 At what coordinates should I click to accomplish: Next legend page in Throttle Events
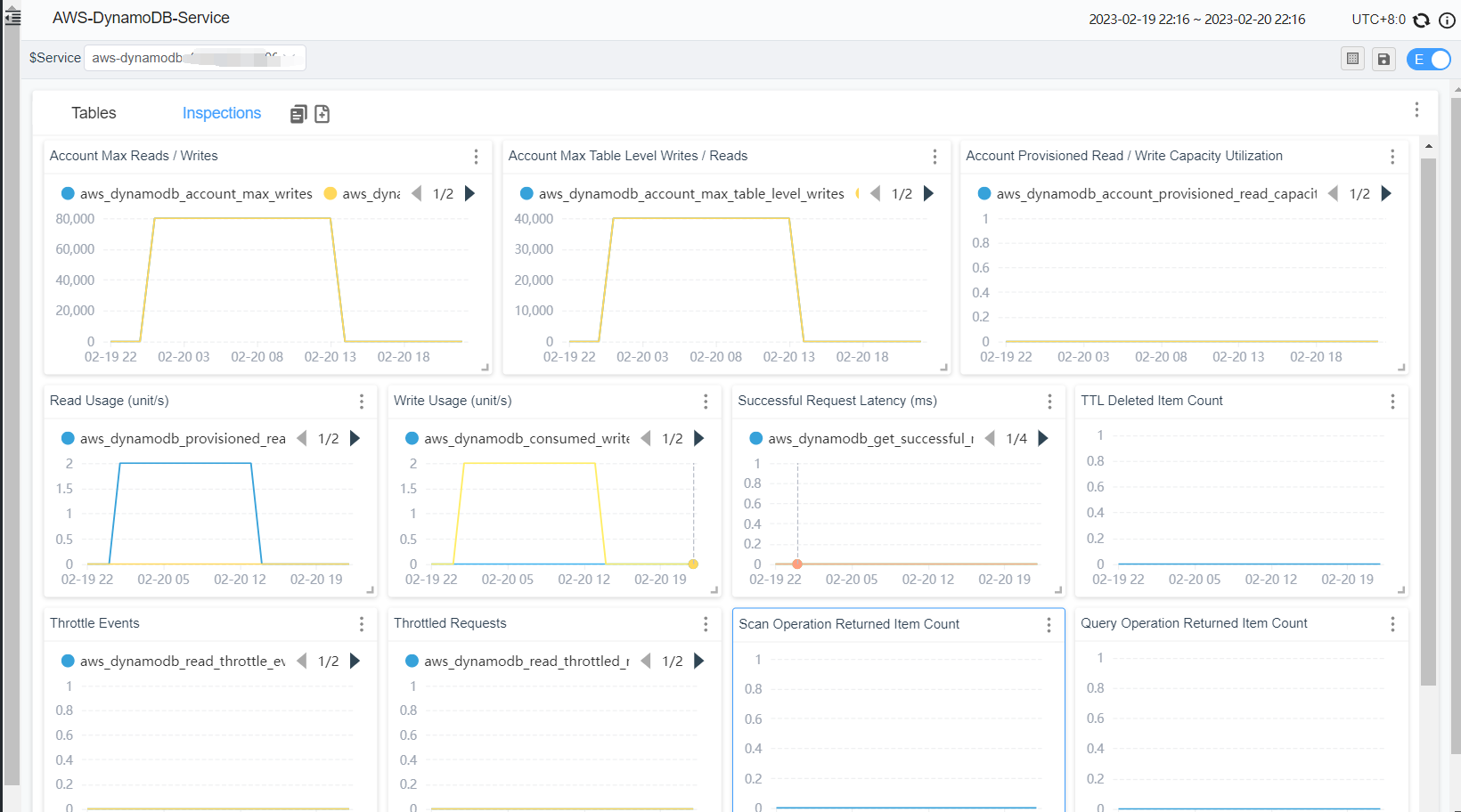(355, 661)
